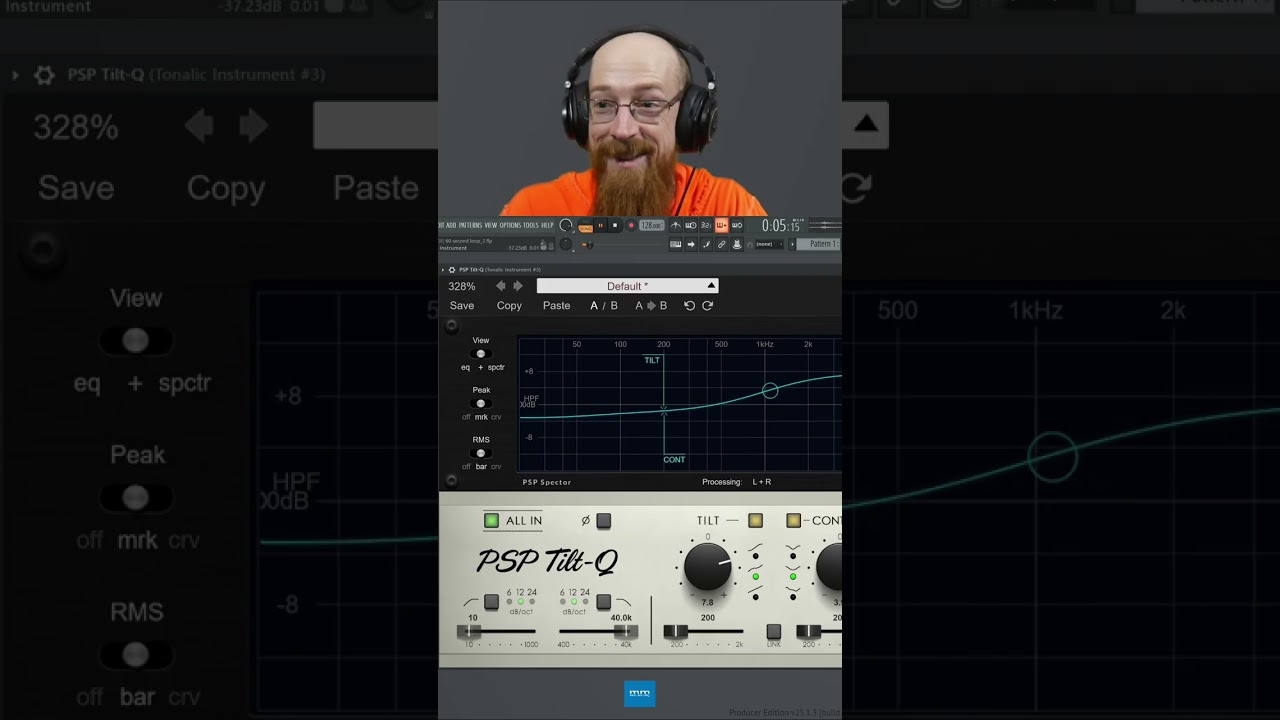The image size is (1280, 720).
Task: Click the high-pass frequency slider at 10
Action: (468, 632)
